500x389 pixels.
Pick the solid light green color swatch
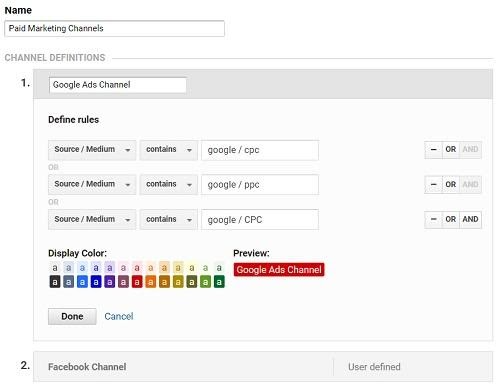[205, 282]
